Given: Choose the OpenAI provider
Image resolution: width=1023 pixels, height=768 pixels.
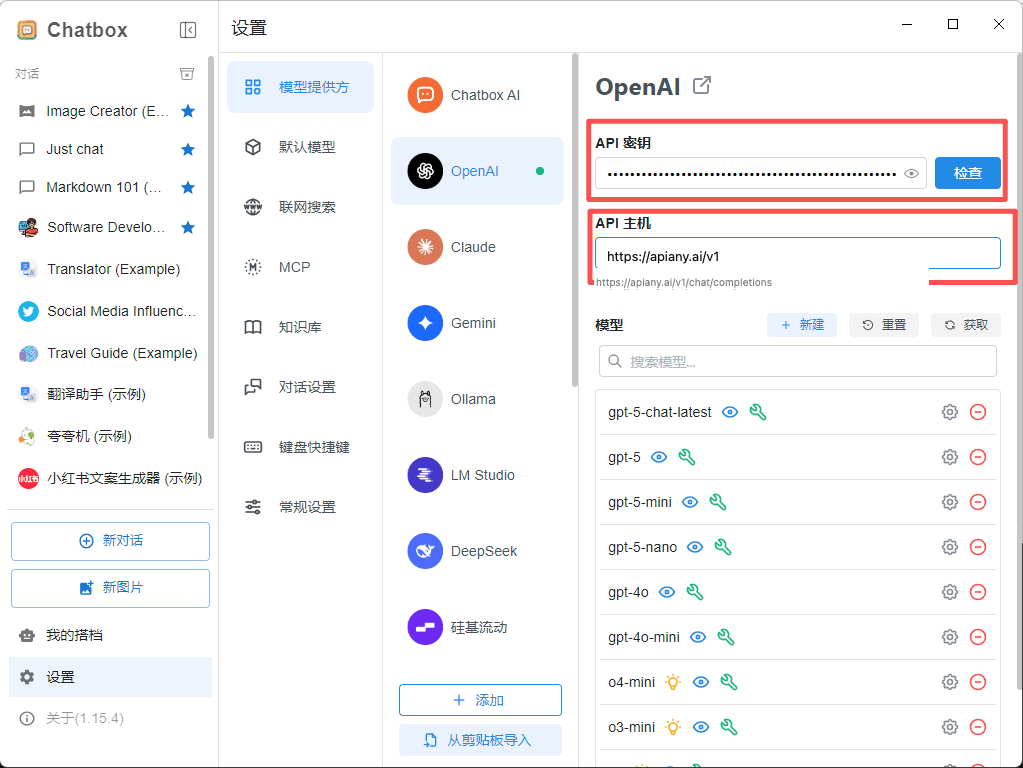Looking at the screenshot, I should (x=478, y=171).
